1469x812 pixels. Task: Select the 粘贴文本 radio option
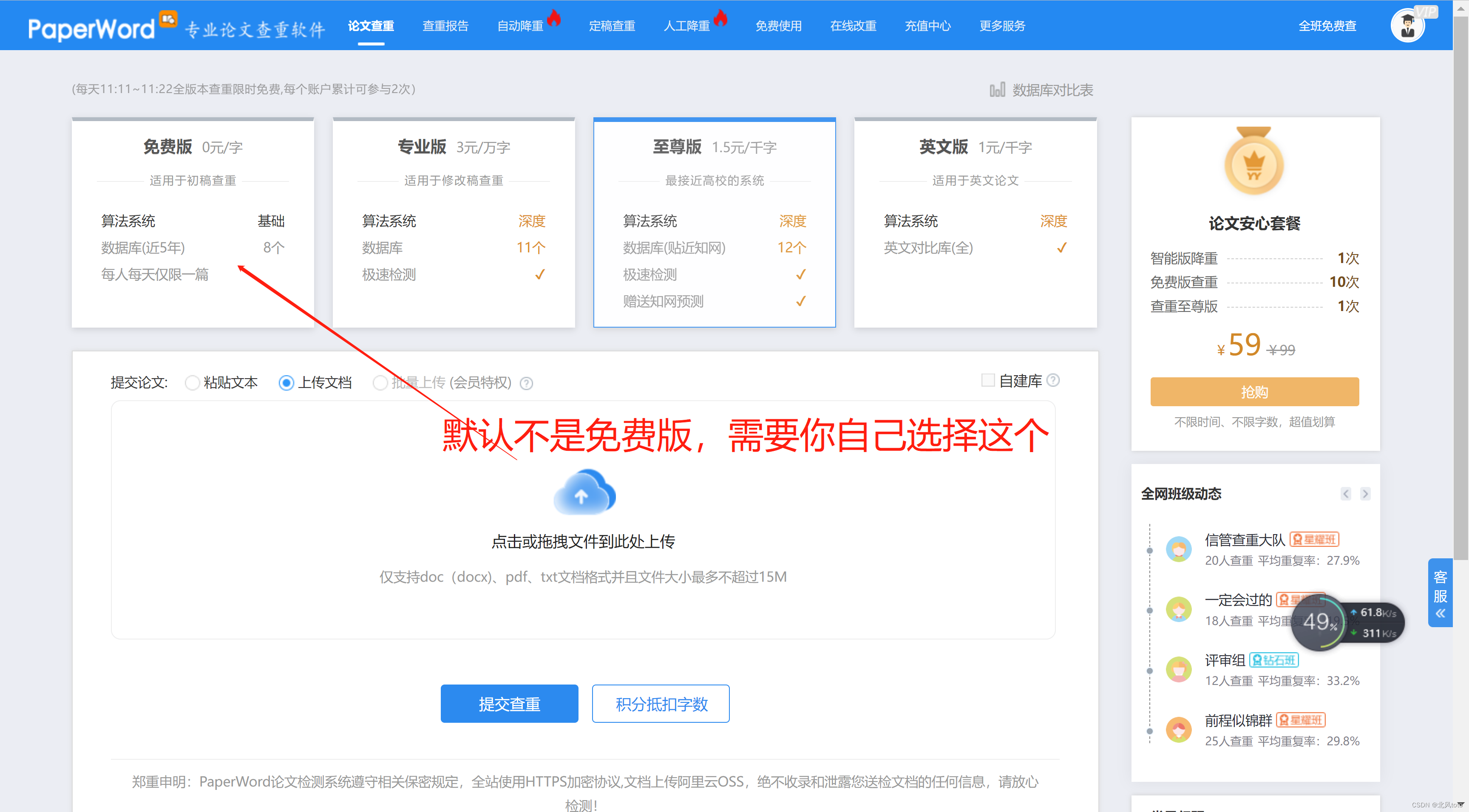192,382
